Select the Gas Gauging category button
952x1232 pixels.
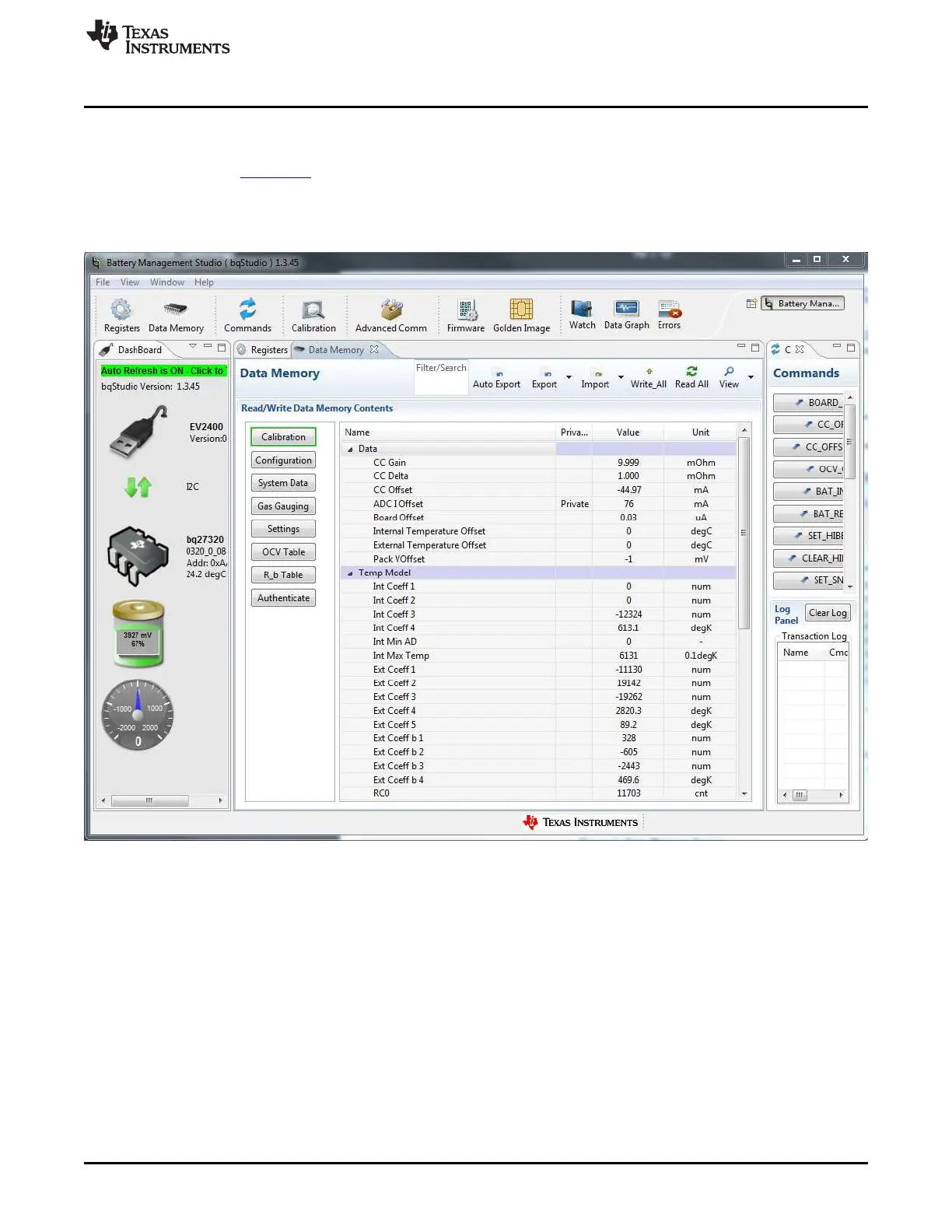(x=283, y=506)
